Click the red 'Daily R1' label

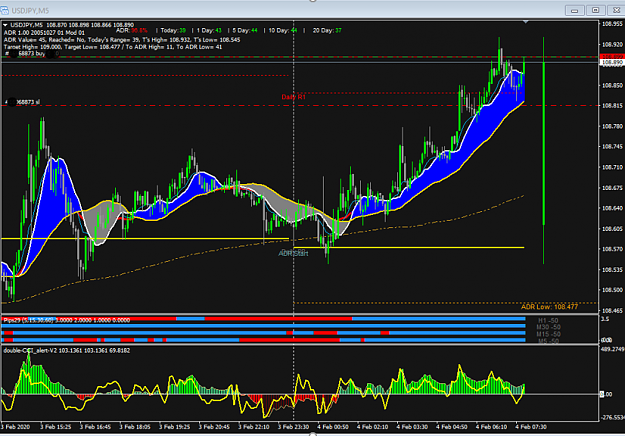point(293,97)
